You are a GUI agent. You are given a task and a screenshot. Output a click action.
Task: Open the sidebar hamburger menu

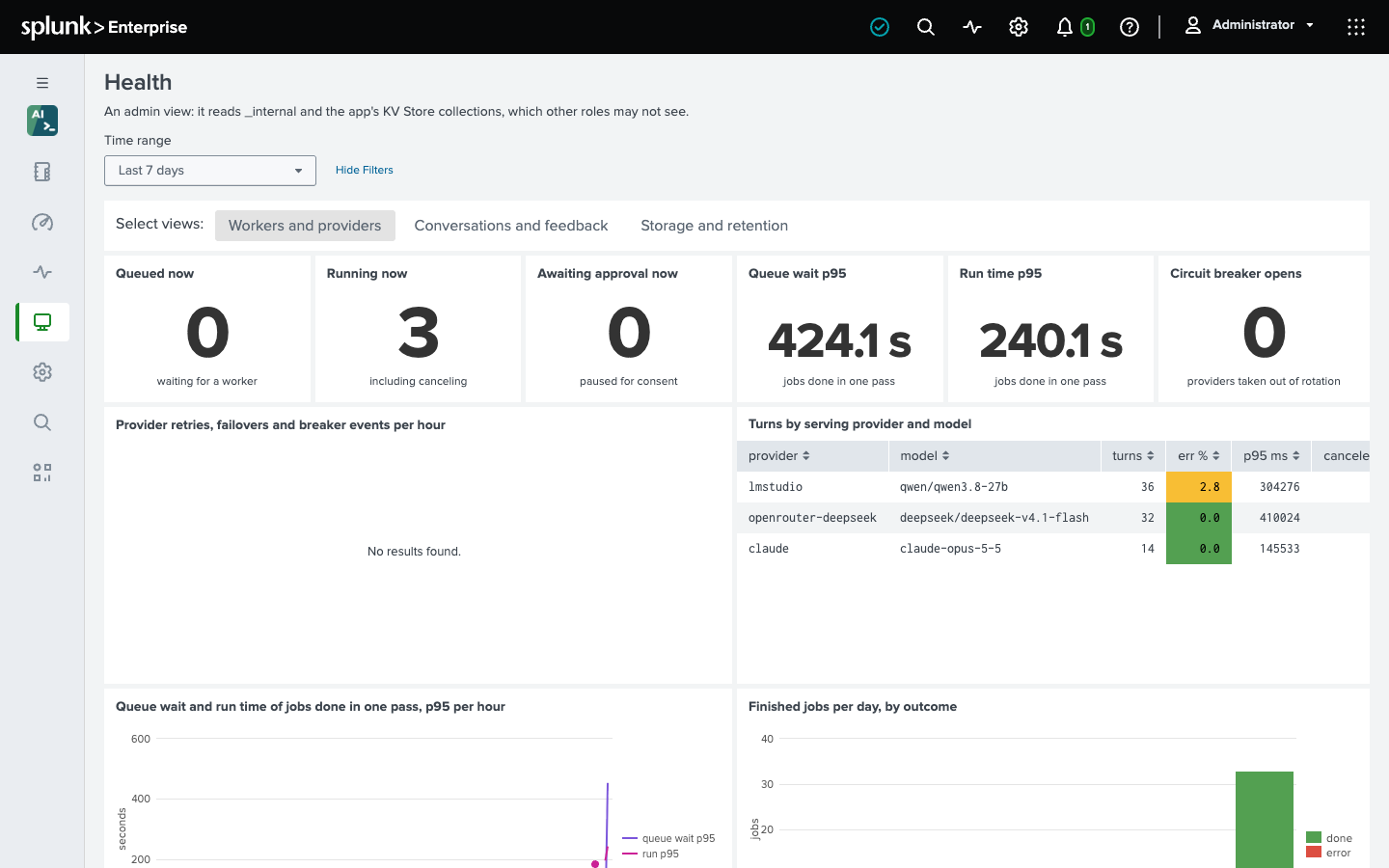(42, 83)
